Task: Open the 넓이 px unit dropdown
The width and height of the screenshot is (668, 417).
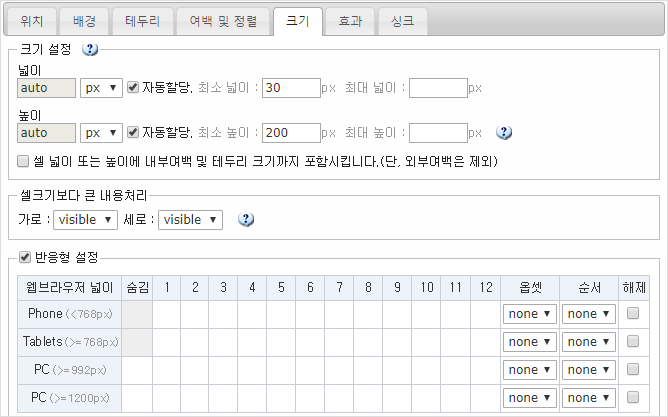Action: (102, 88)
